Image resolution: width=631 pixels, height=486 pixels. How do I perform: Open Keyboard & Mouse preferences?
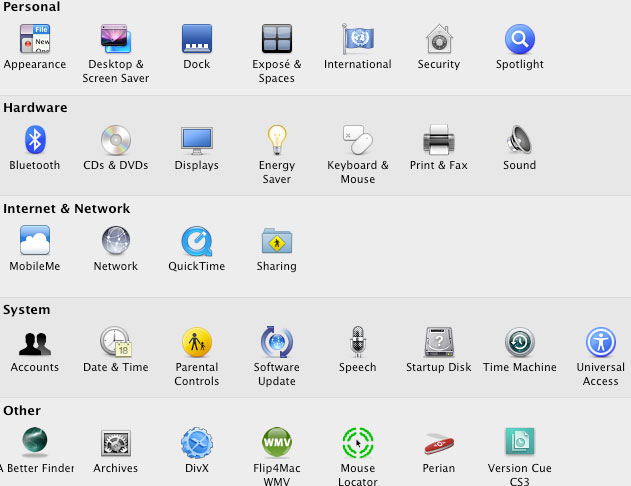coord(358,140)
